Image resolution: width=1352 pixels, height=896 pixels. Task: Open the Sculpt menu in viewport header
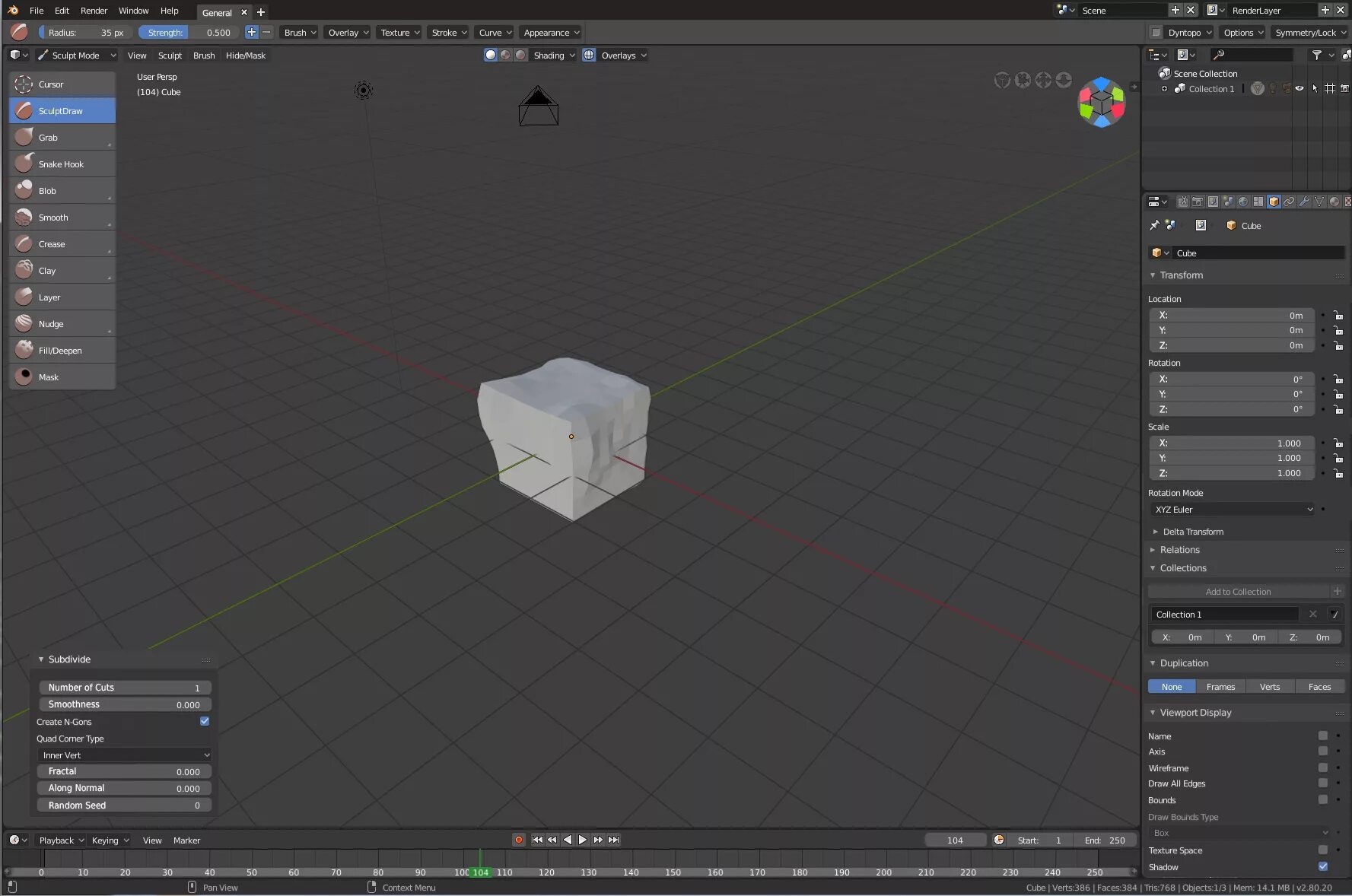click(170, 56)
